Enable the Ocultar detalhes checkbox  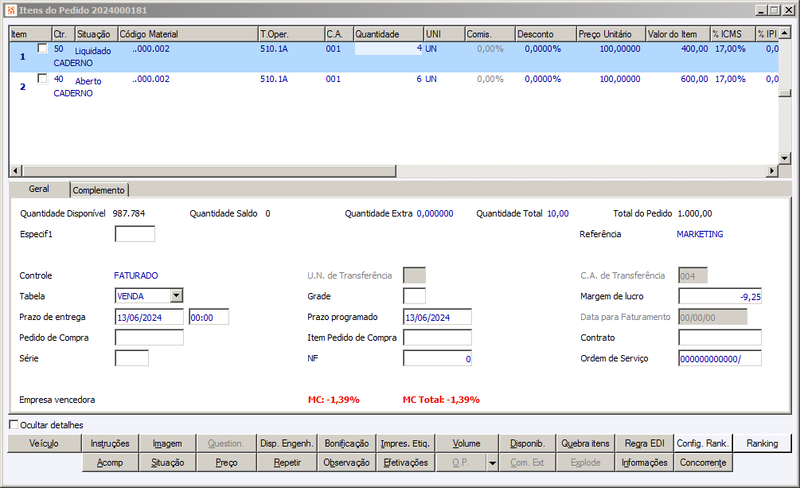coord(14,424)
